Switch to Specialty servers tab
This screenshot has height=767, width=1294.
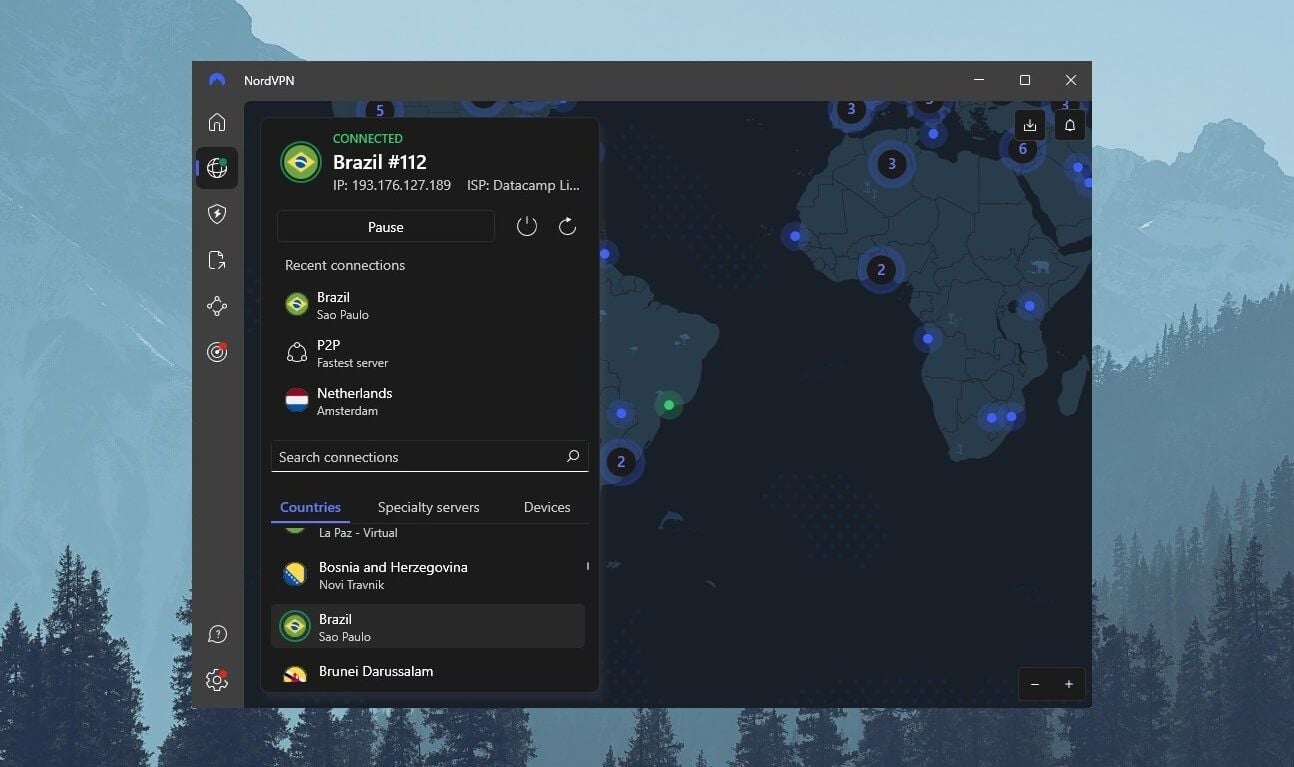428,507
